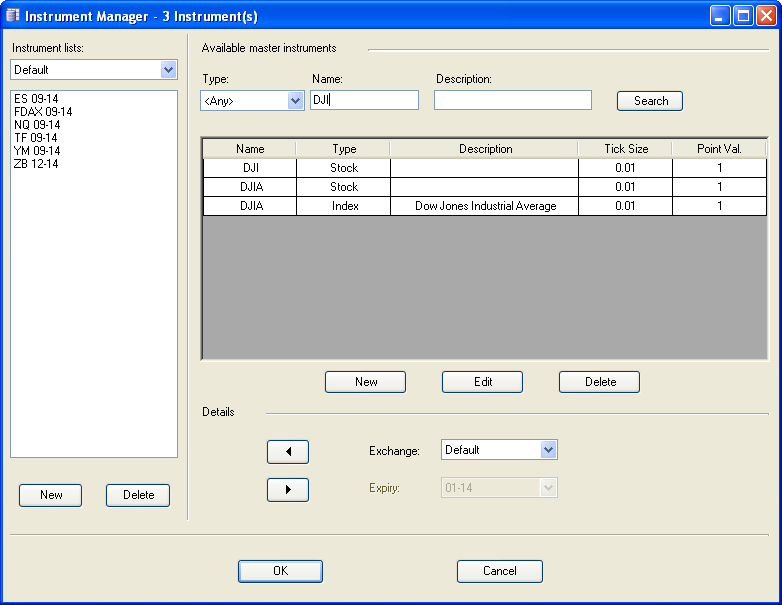
Task: Click the Edit button
Action: (x=482, y=382)
